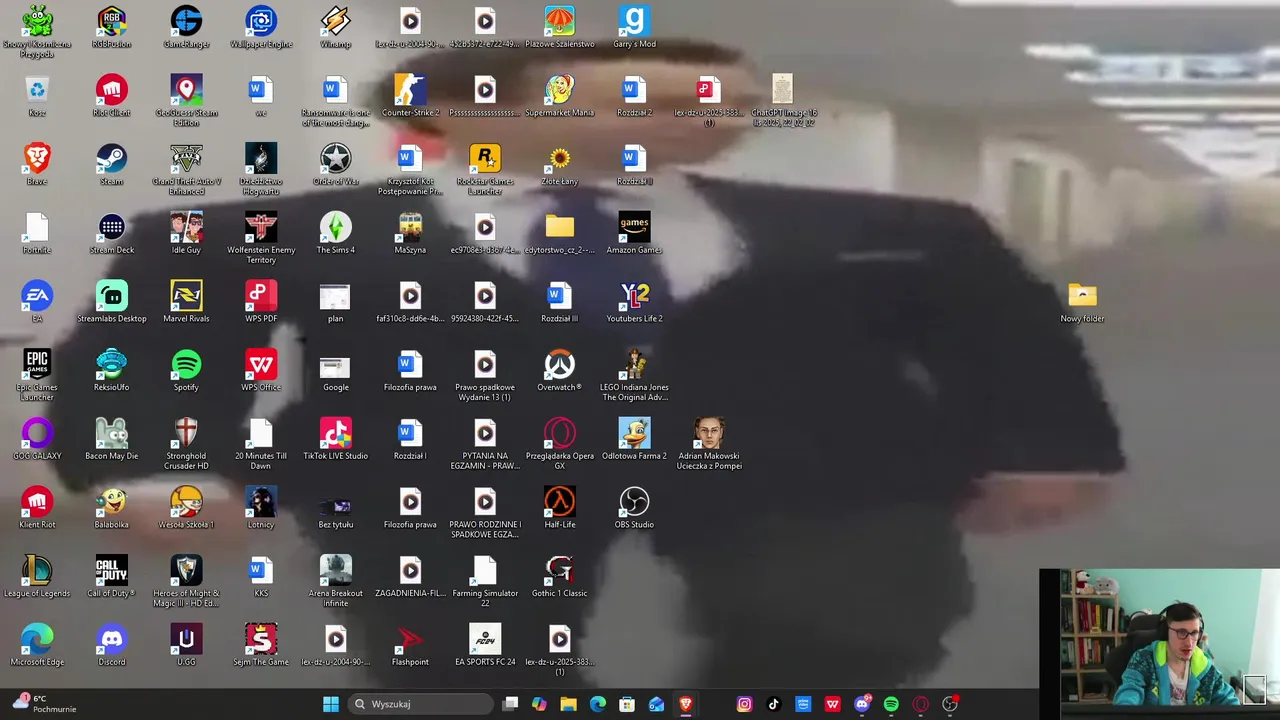Select the Wesoła Szkoła 1 icon

click(186, 508)
